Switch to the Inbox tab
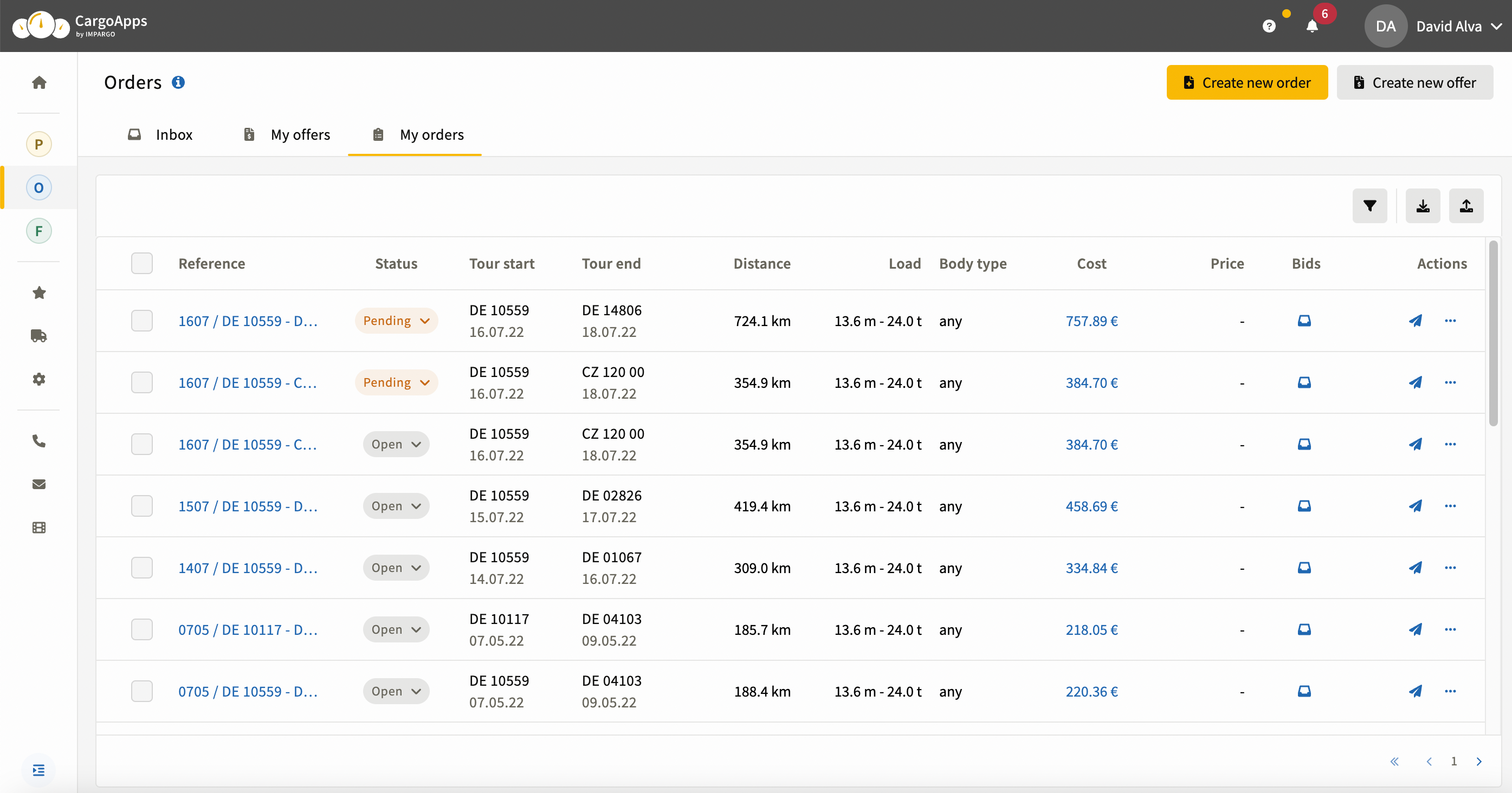 [x=160, y=135]
